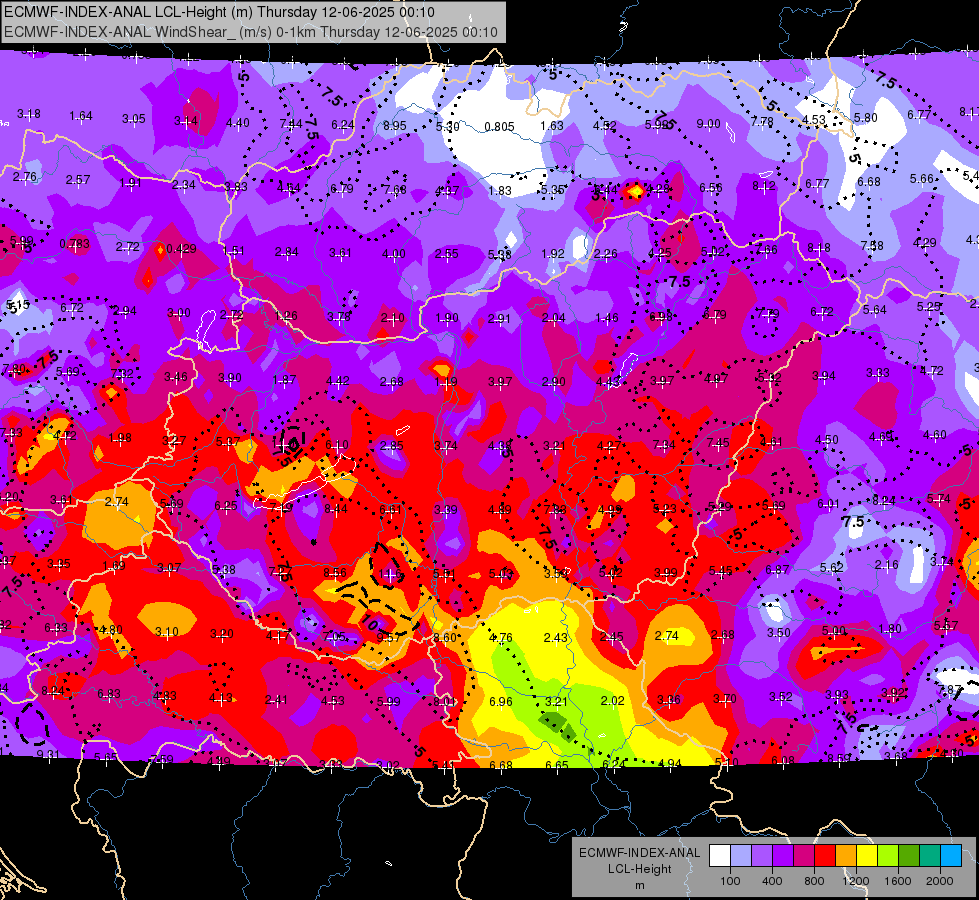Click the legend tick label 1200
Image resolution: width=979 pixels, height=900 pixels.
(855, 881)
